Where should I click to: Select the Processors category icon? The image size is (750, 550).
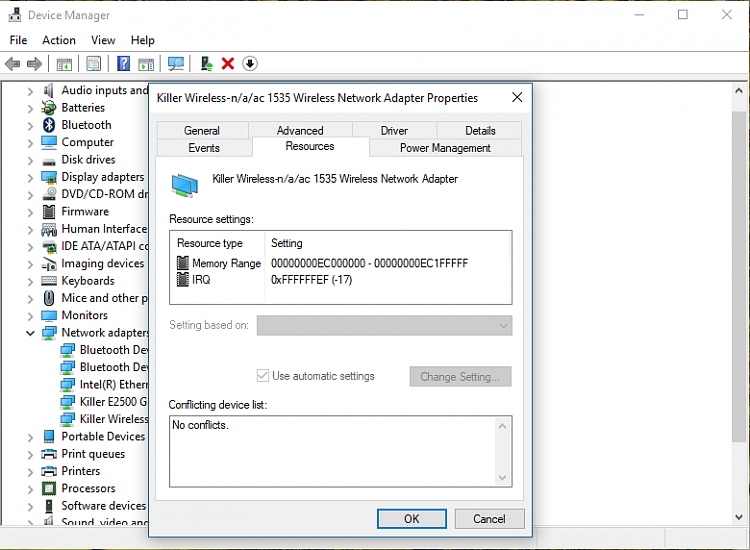[49, 488]
